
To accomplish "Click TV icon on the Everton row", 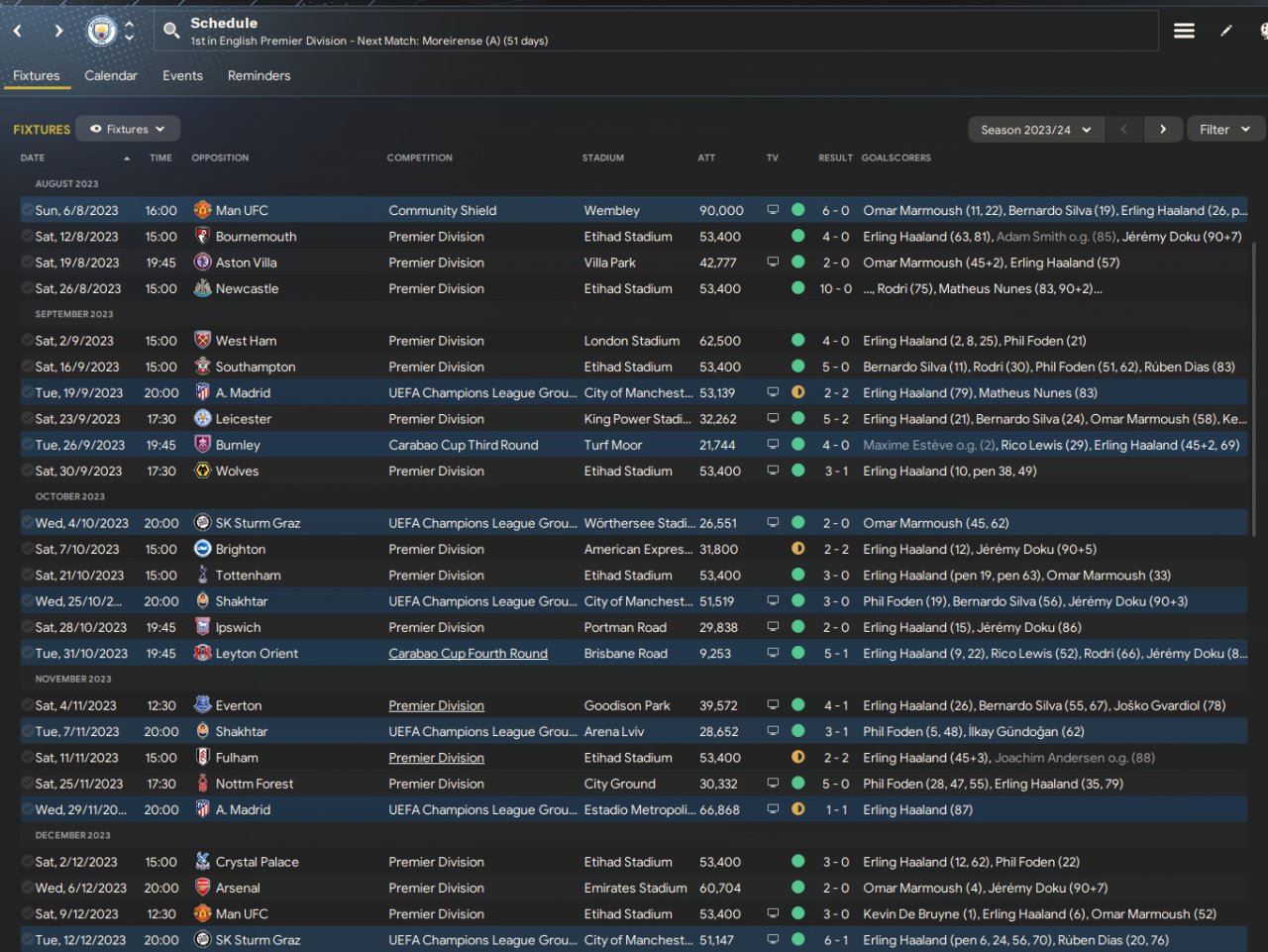I will pyautogui.click(x=773, y=705).
